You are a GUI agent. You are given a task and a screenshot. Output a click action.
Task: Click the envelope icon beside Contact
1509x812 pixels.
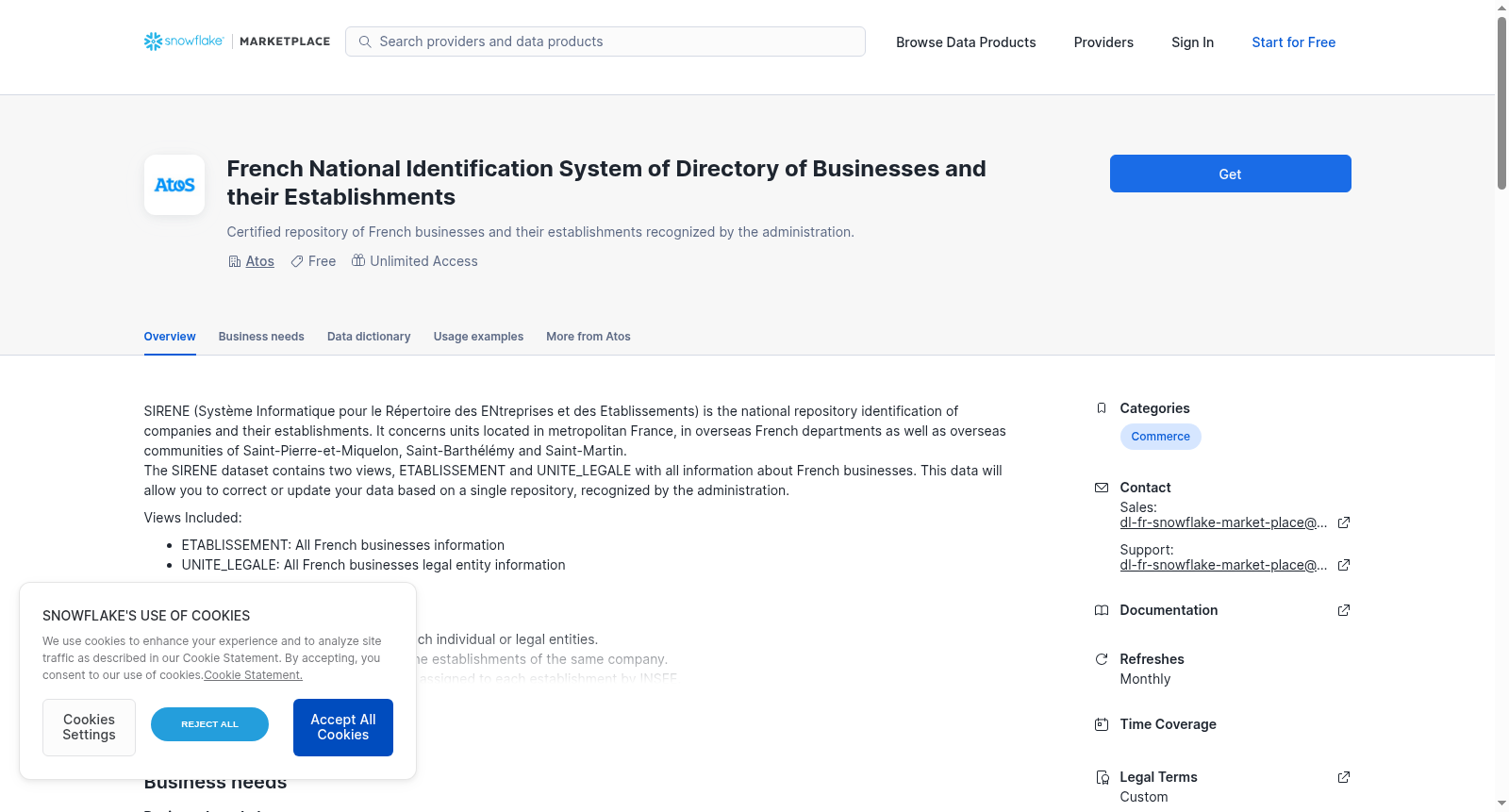[1102, 488]
